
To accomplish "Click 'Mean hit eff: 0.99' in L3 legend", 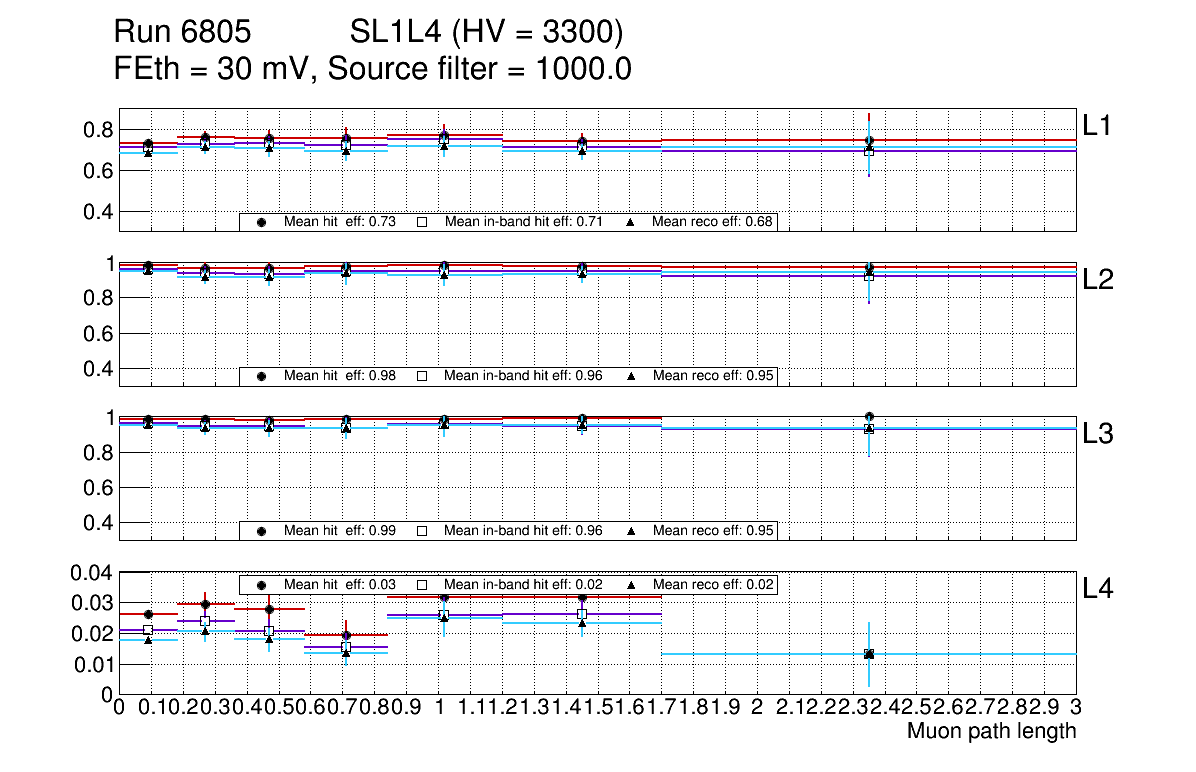I will click(340, 530).
